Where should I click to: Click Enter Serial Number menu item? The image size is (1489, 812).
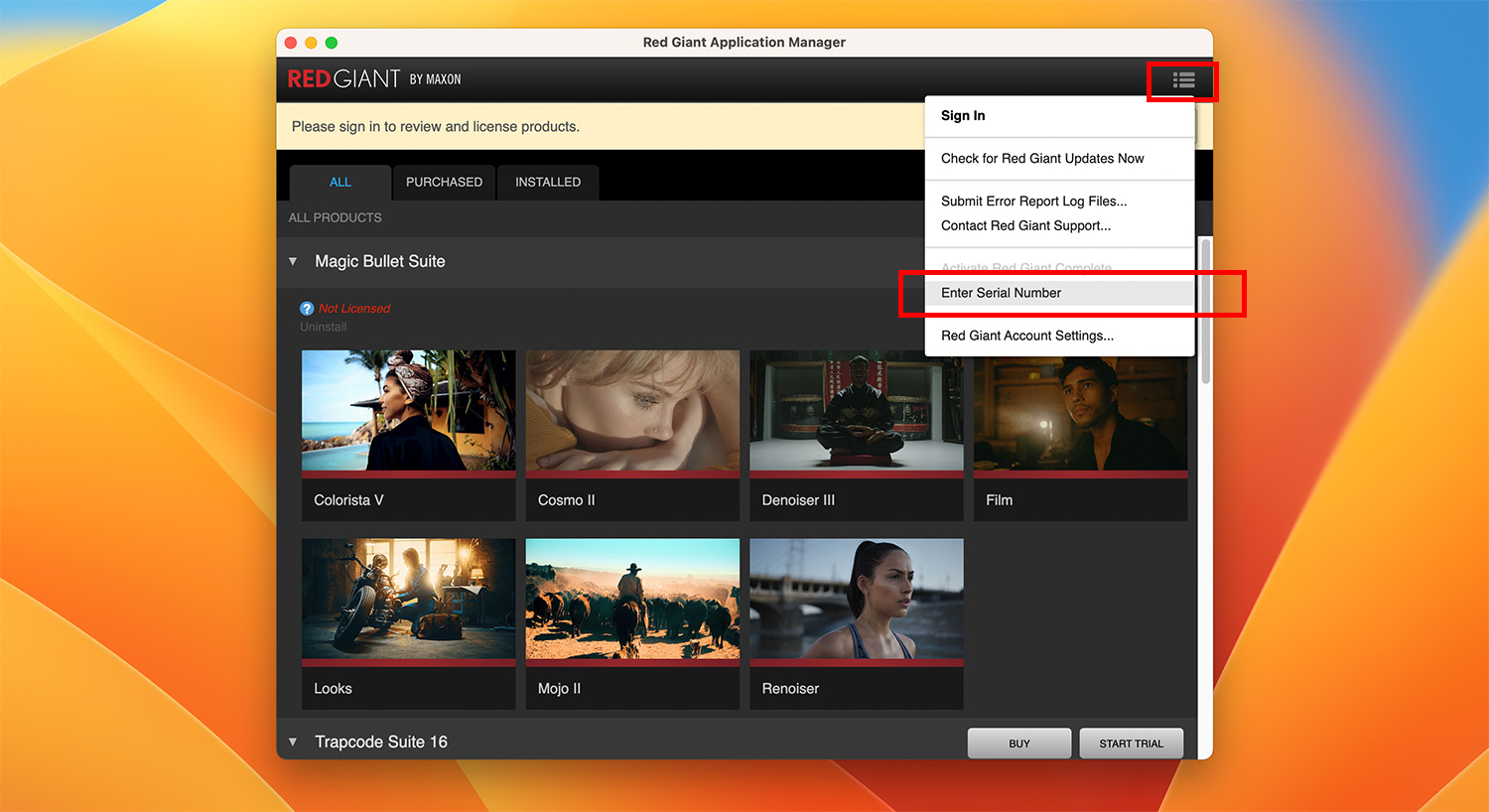[1001, 293]
